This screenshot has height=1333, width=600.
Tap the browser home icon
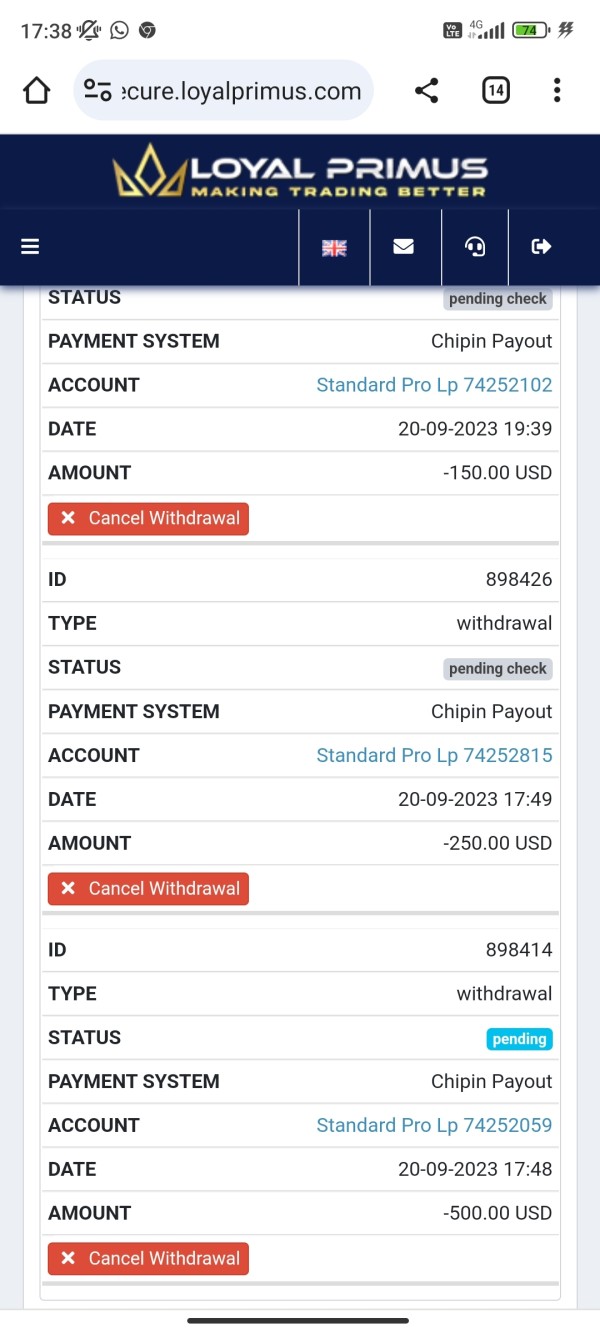[x=37, y=91]
